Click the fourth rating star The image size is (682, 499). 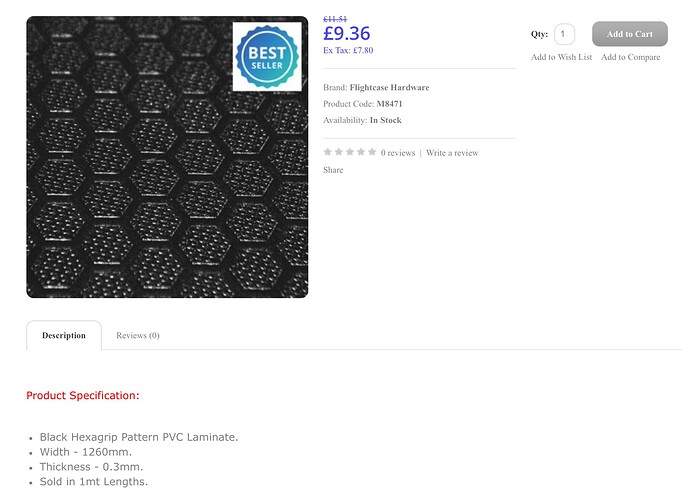coord(361,152)
